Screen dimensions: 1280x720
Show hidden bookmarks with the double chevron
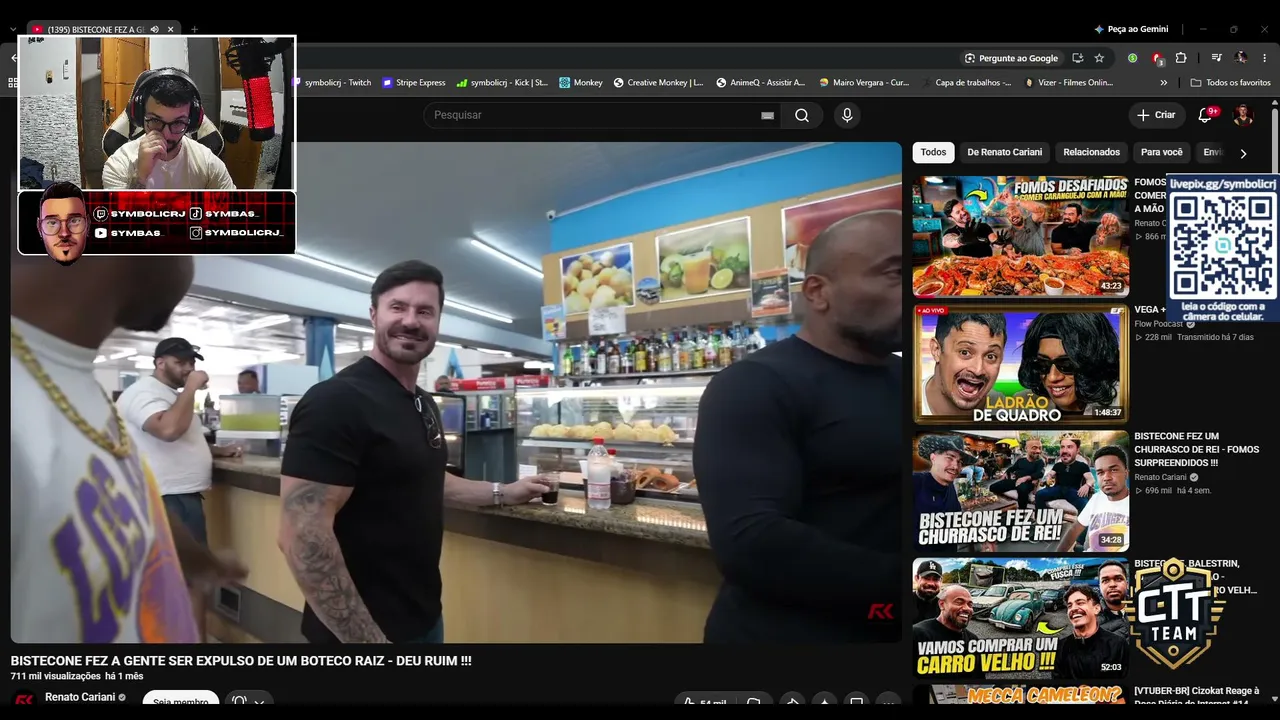[x=1163, y=83]
